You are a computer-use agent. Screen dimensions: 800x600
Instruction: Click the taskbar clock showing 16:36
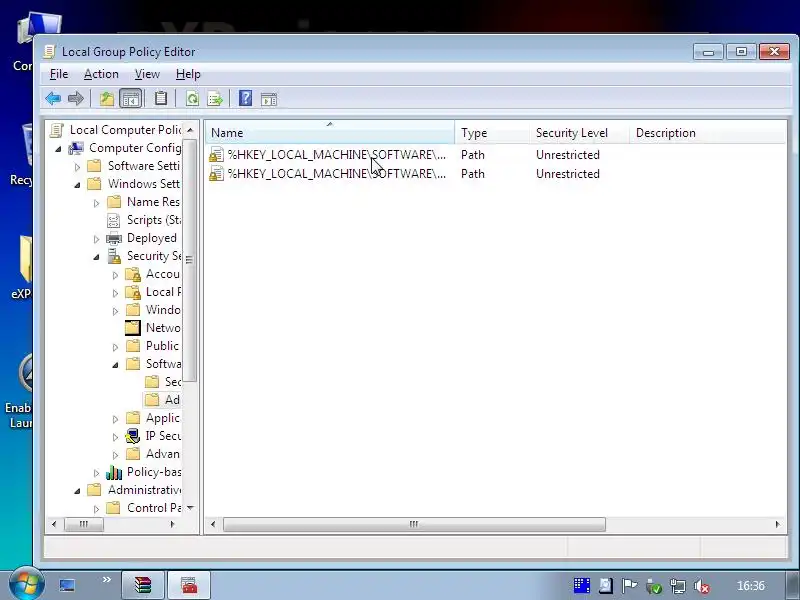[751, 586]
